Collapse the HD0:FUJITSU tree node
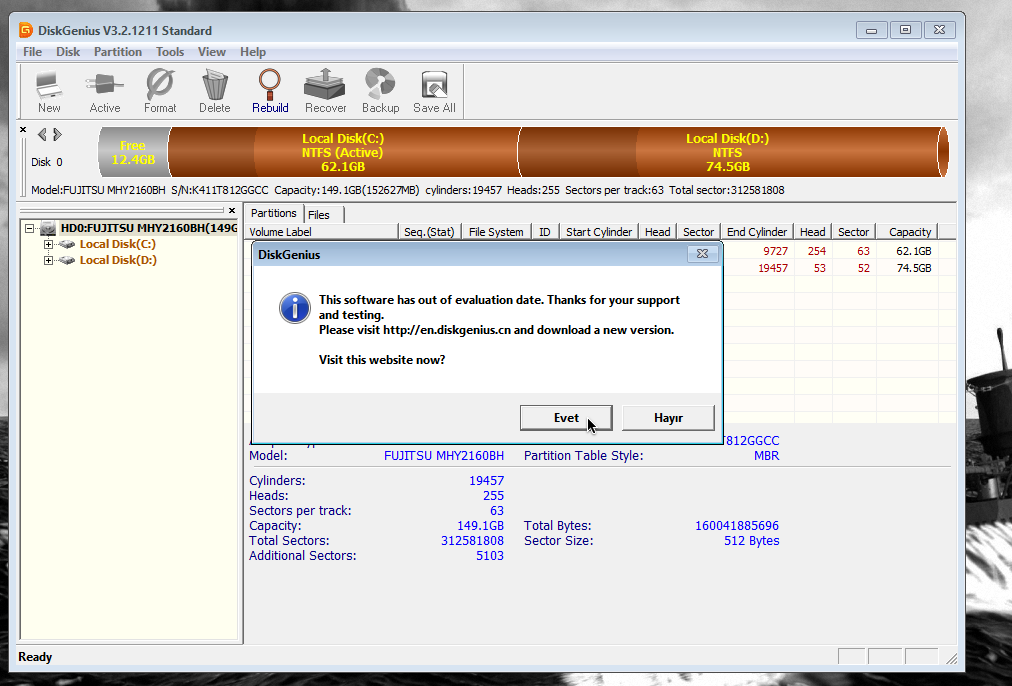 (x=29, y=228)
